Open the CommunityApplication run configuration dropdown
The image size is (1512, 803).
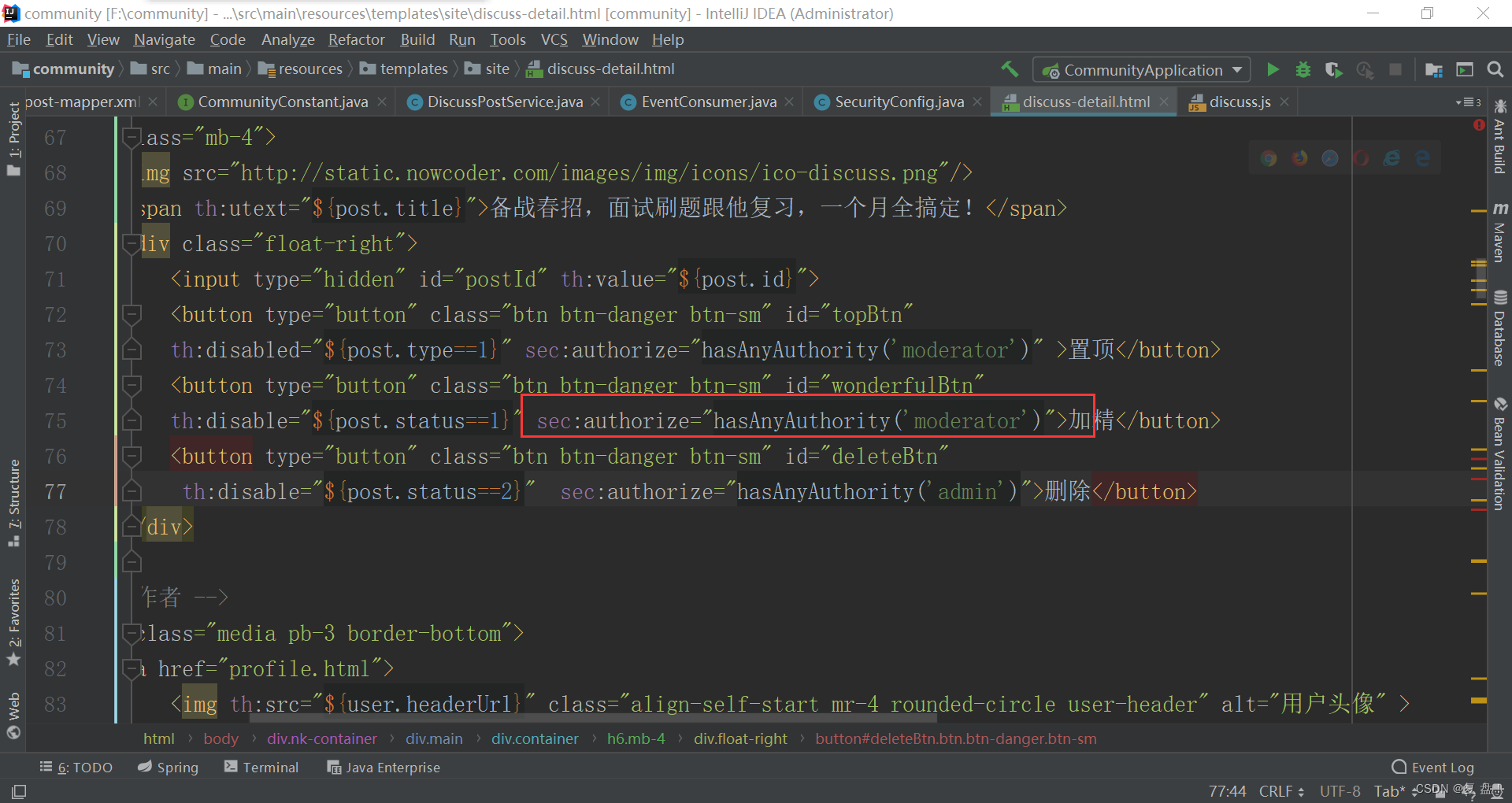coord(1142,70)
